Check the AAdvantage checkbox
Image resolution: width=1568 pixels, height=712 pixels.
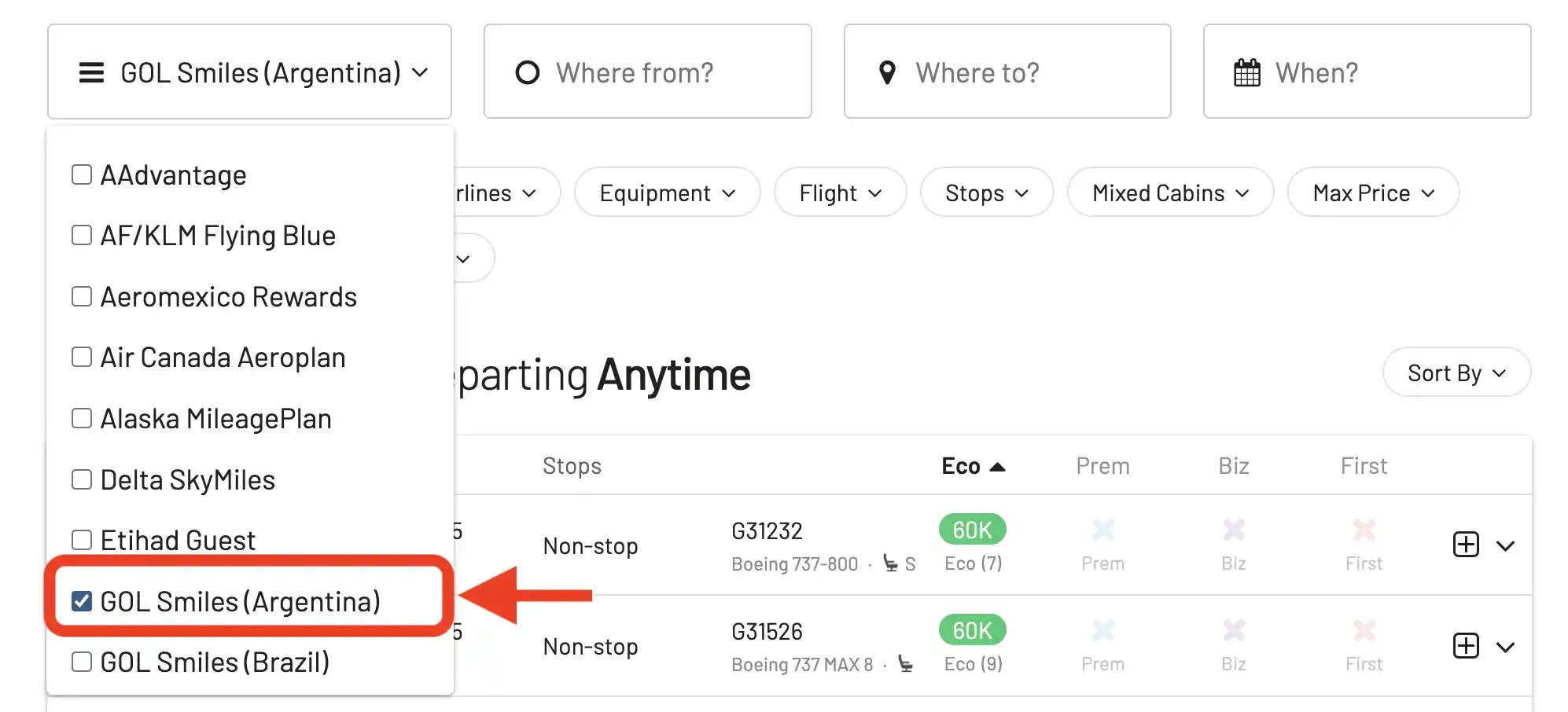pyautogui.click(x=82, y=174)
